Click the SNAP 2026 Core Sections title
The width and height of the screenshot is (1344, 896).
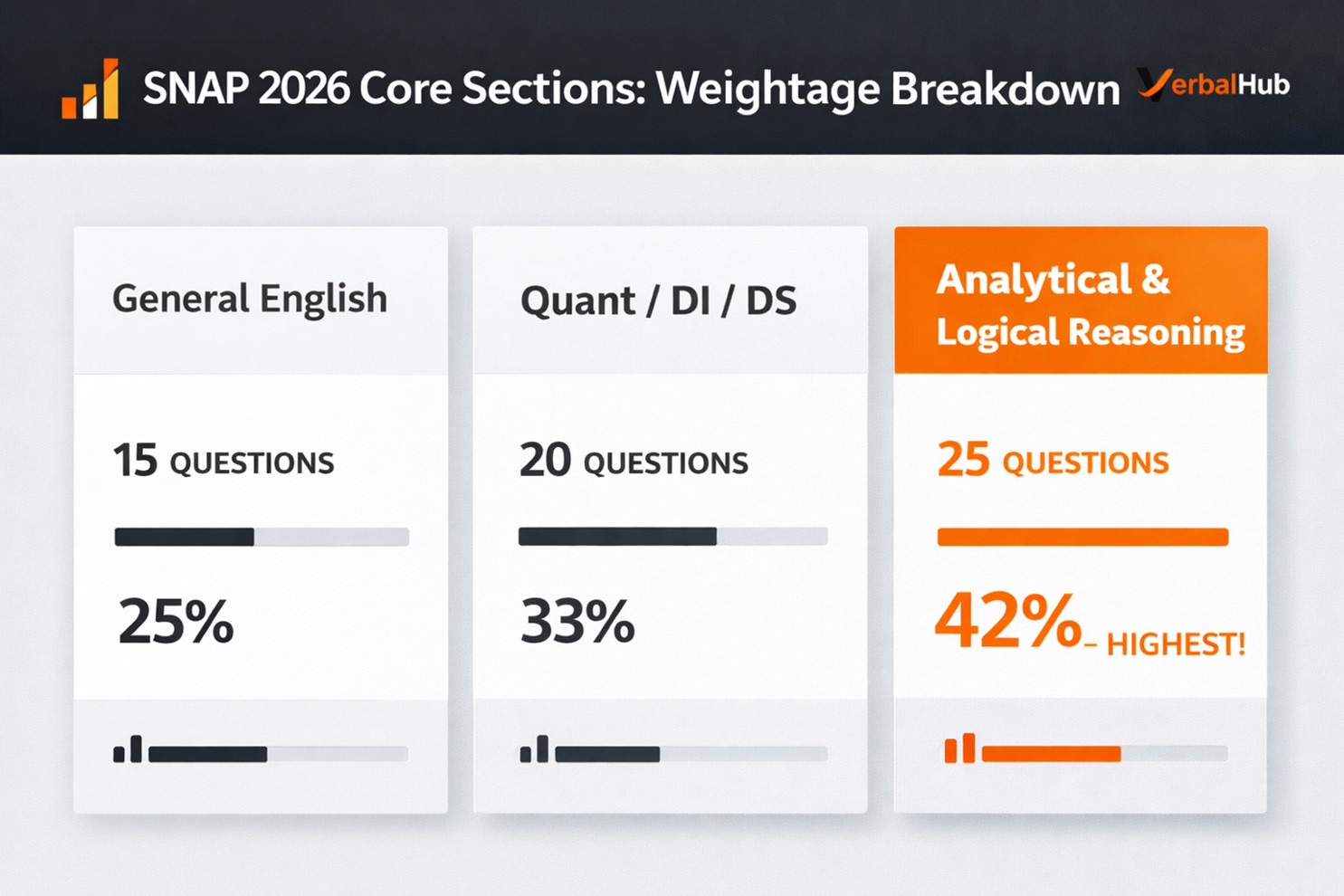coord(631,90)
